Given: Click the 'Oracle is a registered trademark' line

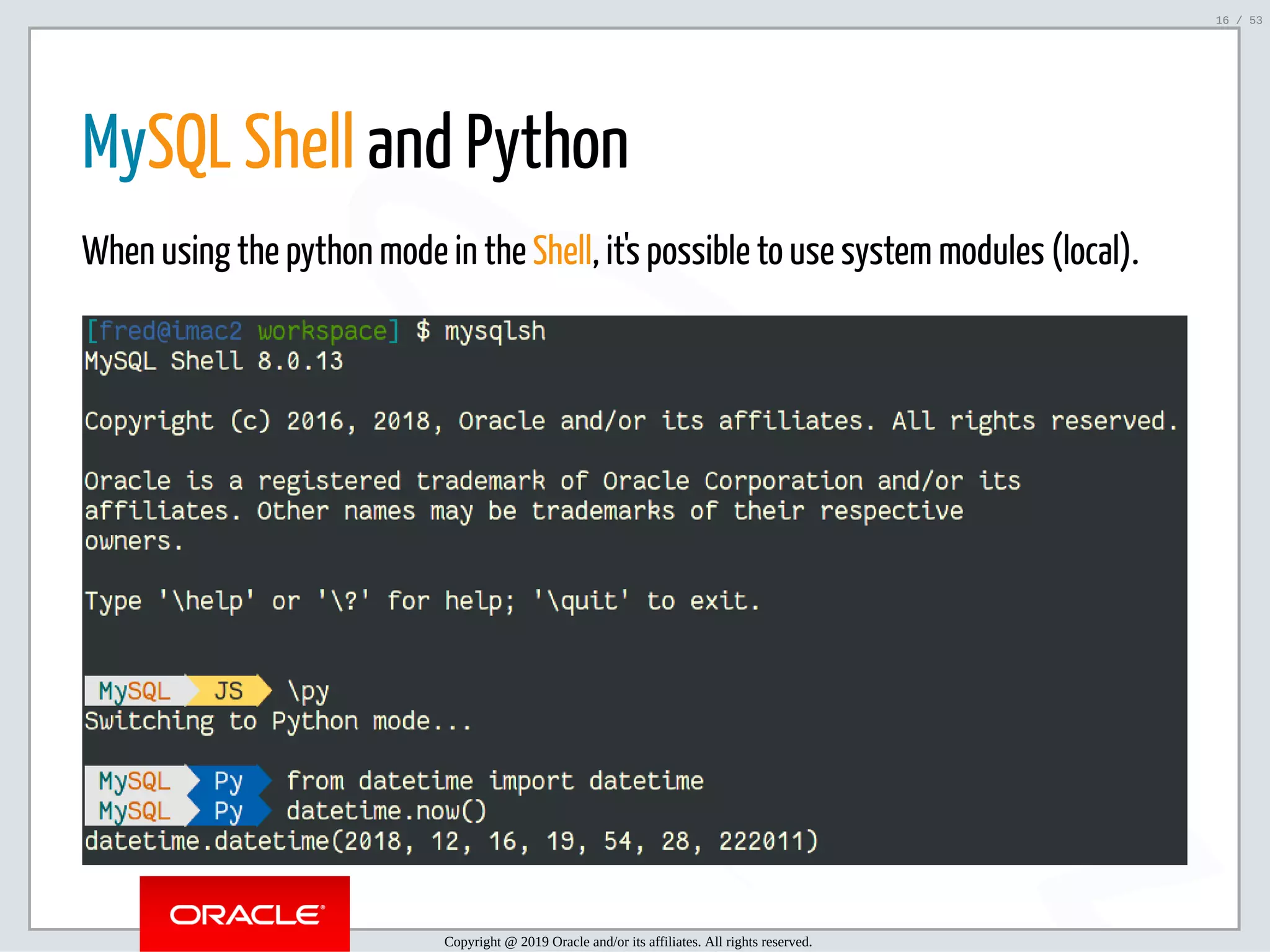Looking at the screenshot, I should pyautogui.click(x=553, y=481).
